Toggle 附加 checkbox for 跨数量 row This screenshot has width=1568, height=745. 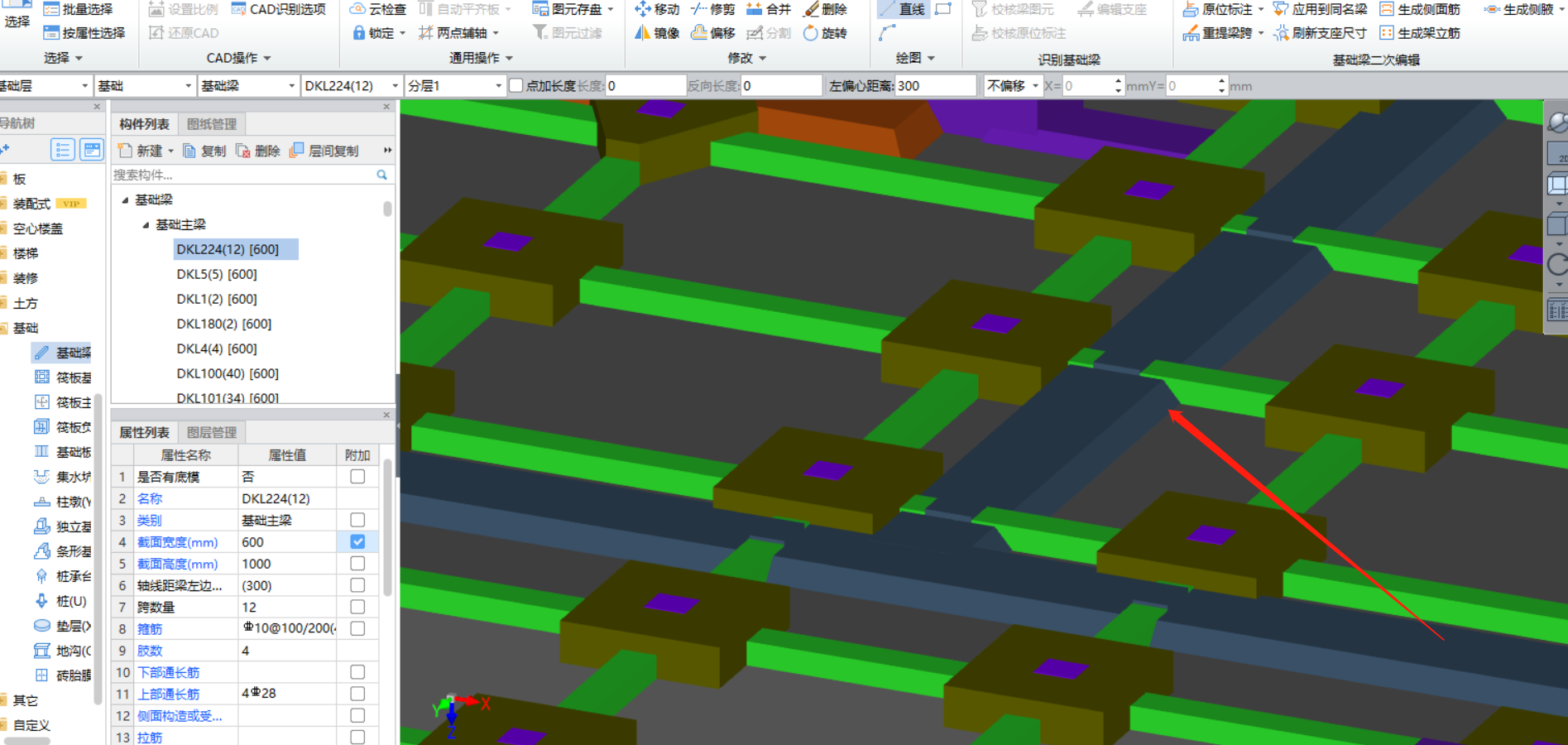click(x=357, y=607)
